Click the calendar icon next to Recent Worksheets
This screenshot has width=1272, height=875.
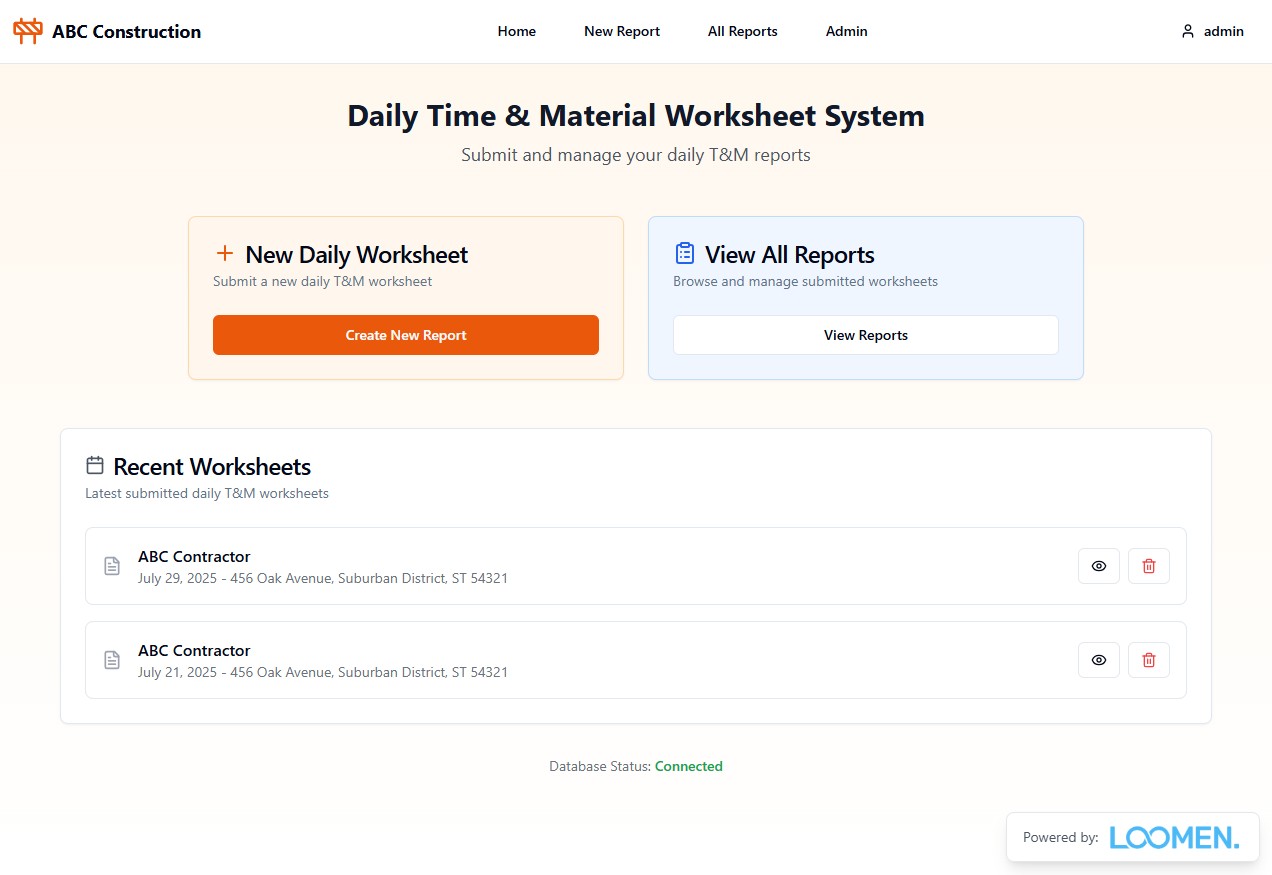pos(95,465)
